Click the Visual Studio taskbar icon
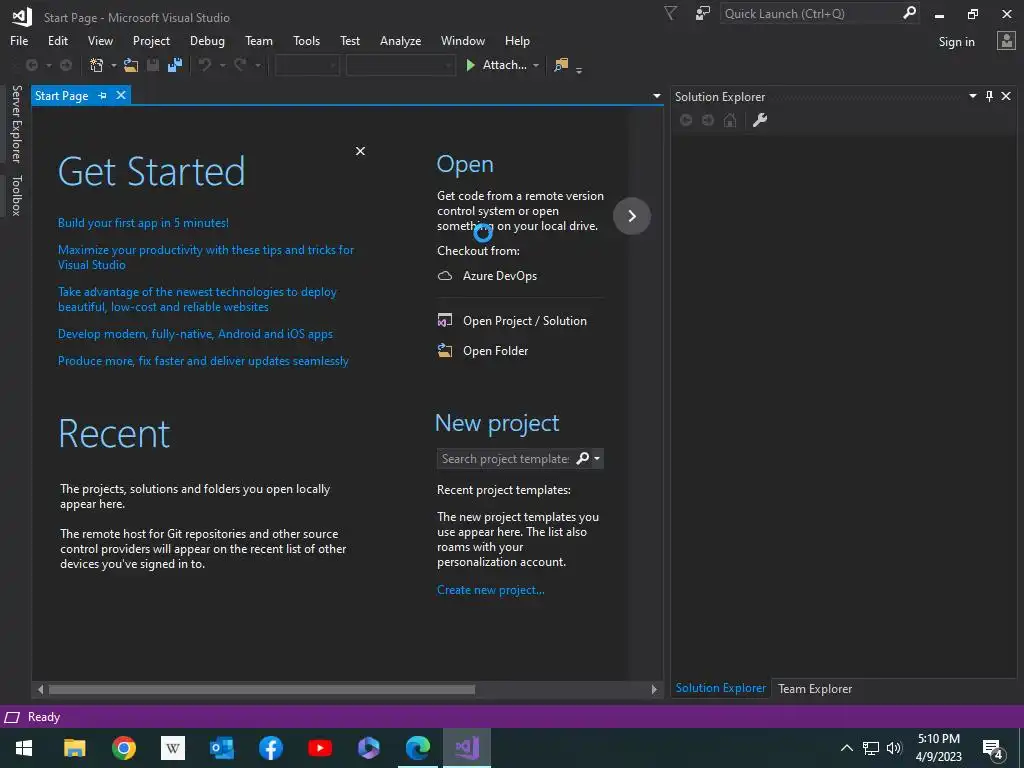Image resolution: width=1024 pixels, height=768 pixels. (x=467, y=748)
